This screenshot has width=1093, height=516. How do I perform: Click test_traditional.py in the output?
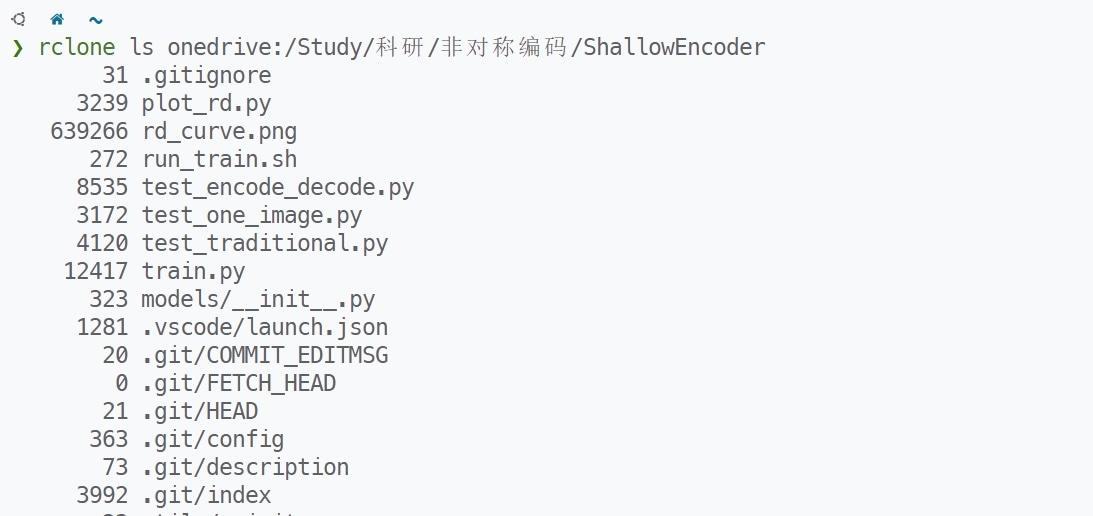(265, 243)
